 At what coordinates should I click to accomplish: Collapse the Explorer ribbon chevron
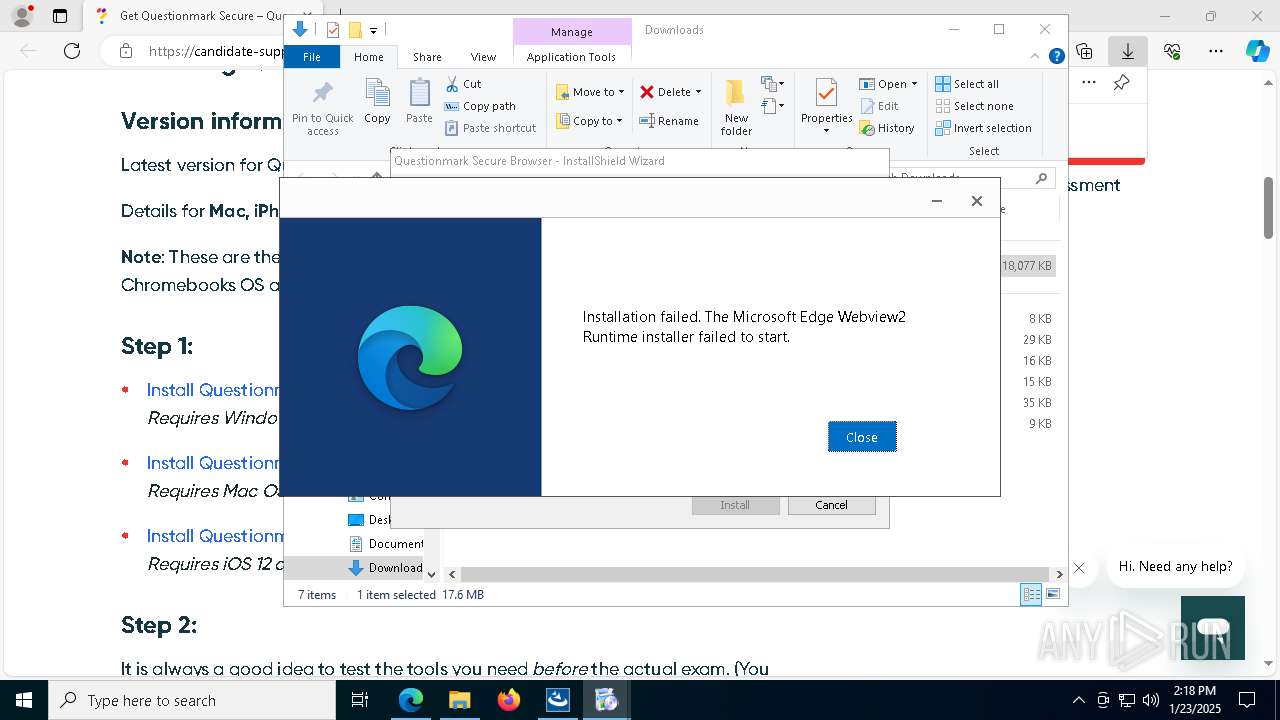point(1037,57)
